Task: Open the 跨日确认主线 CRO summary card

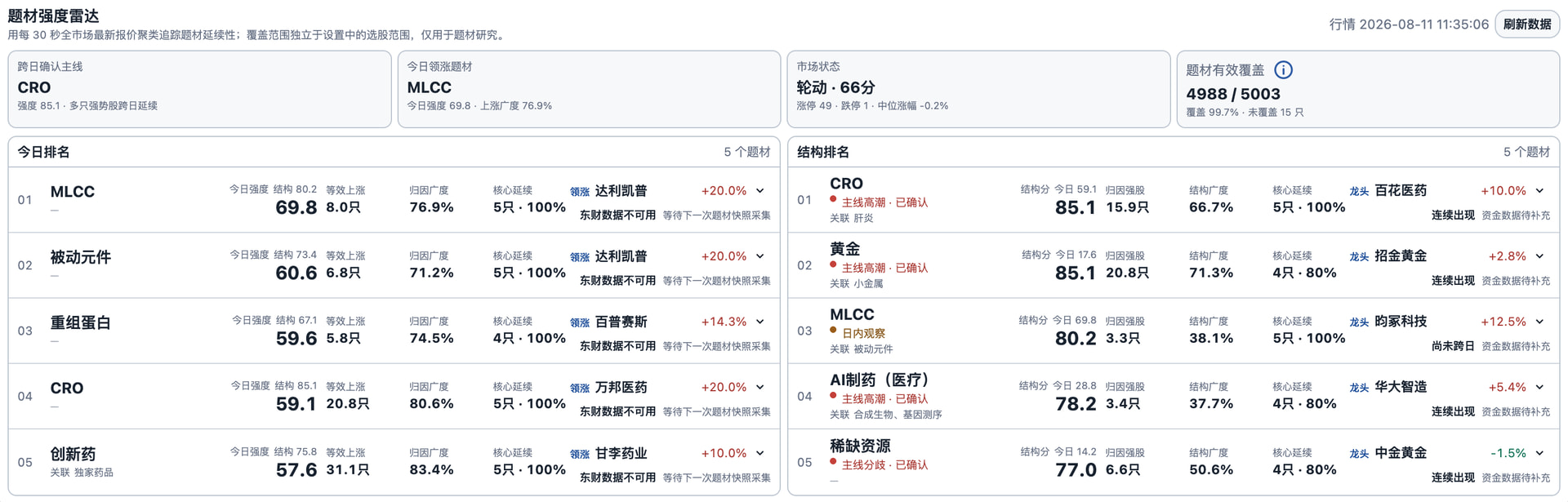Action: tap(200, 89)
